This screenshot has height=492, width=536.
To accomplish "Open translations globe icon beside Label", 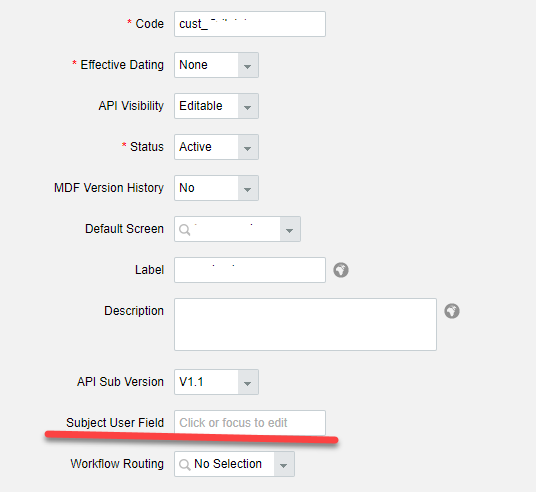I will [x=341, y=270].
